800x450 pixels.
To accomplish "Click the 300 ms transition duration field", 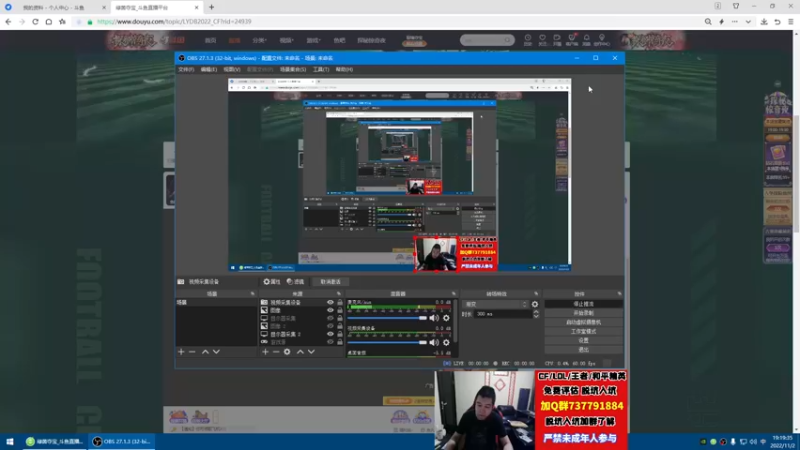I will click(503, 314).
